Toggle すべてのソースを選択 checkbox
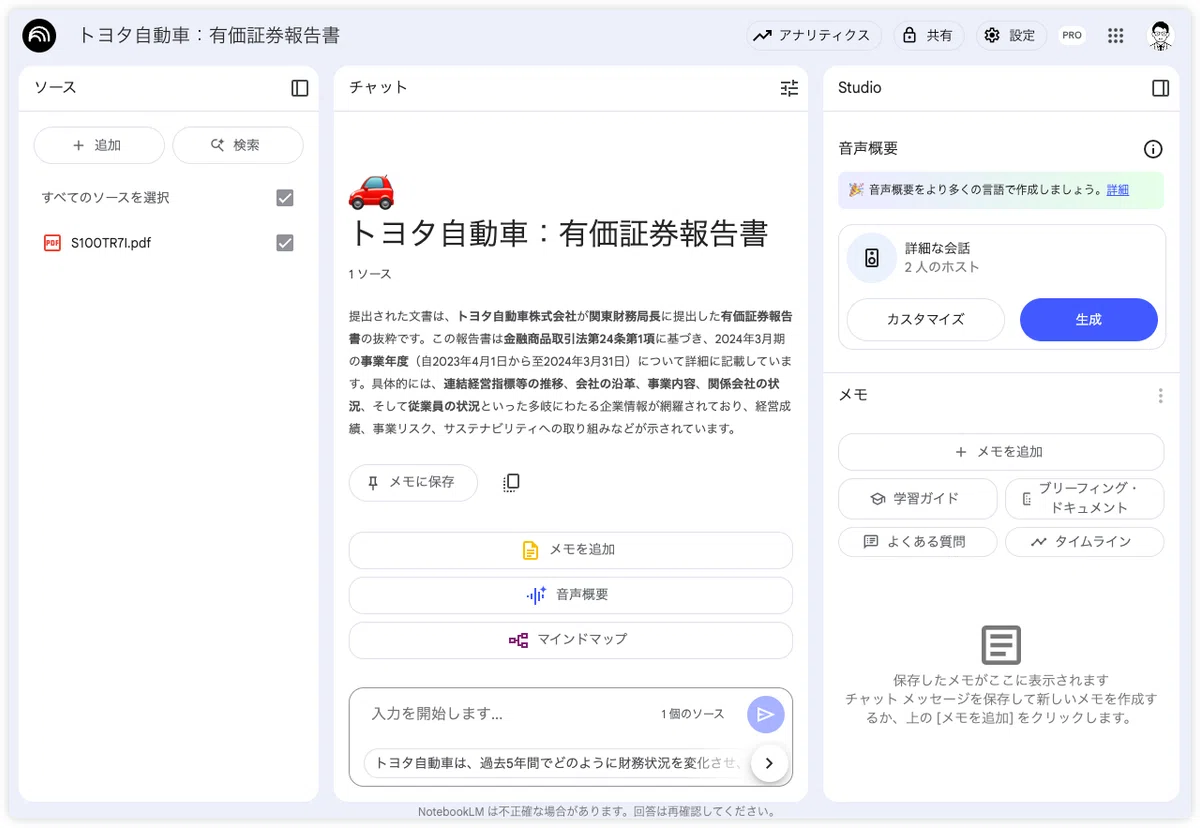Viewport: 1200px width, 828px height. click(x=285, y=198)
